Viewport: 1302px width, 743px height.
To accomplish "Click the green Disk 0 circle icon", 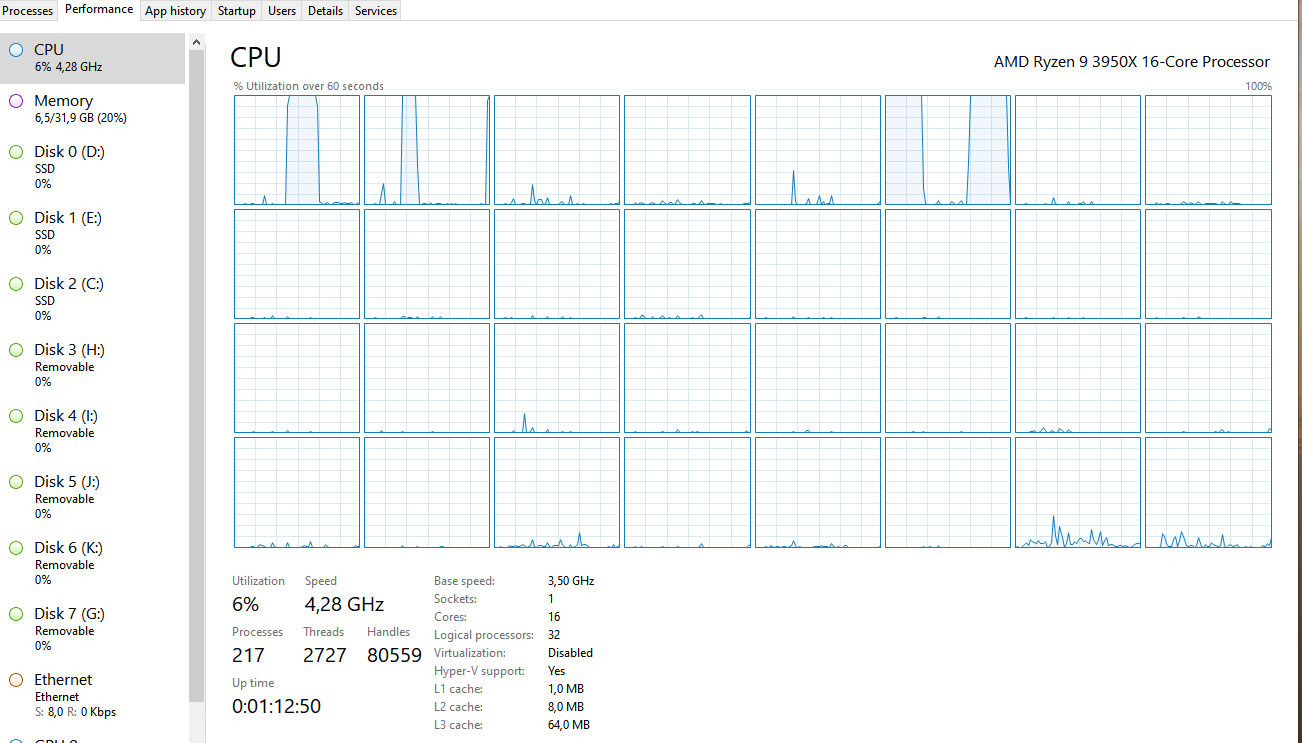I will (16, 152).
